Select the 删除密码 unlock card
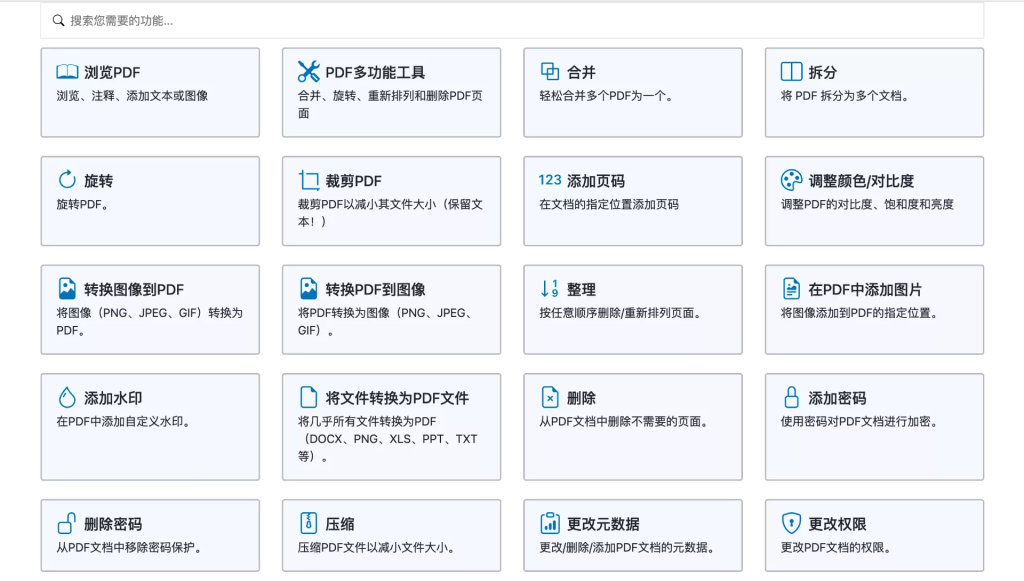Screen dimensions: 1024x581 [x=150, y=534]
